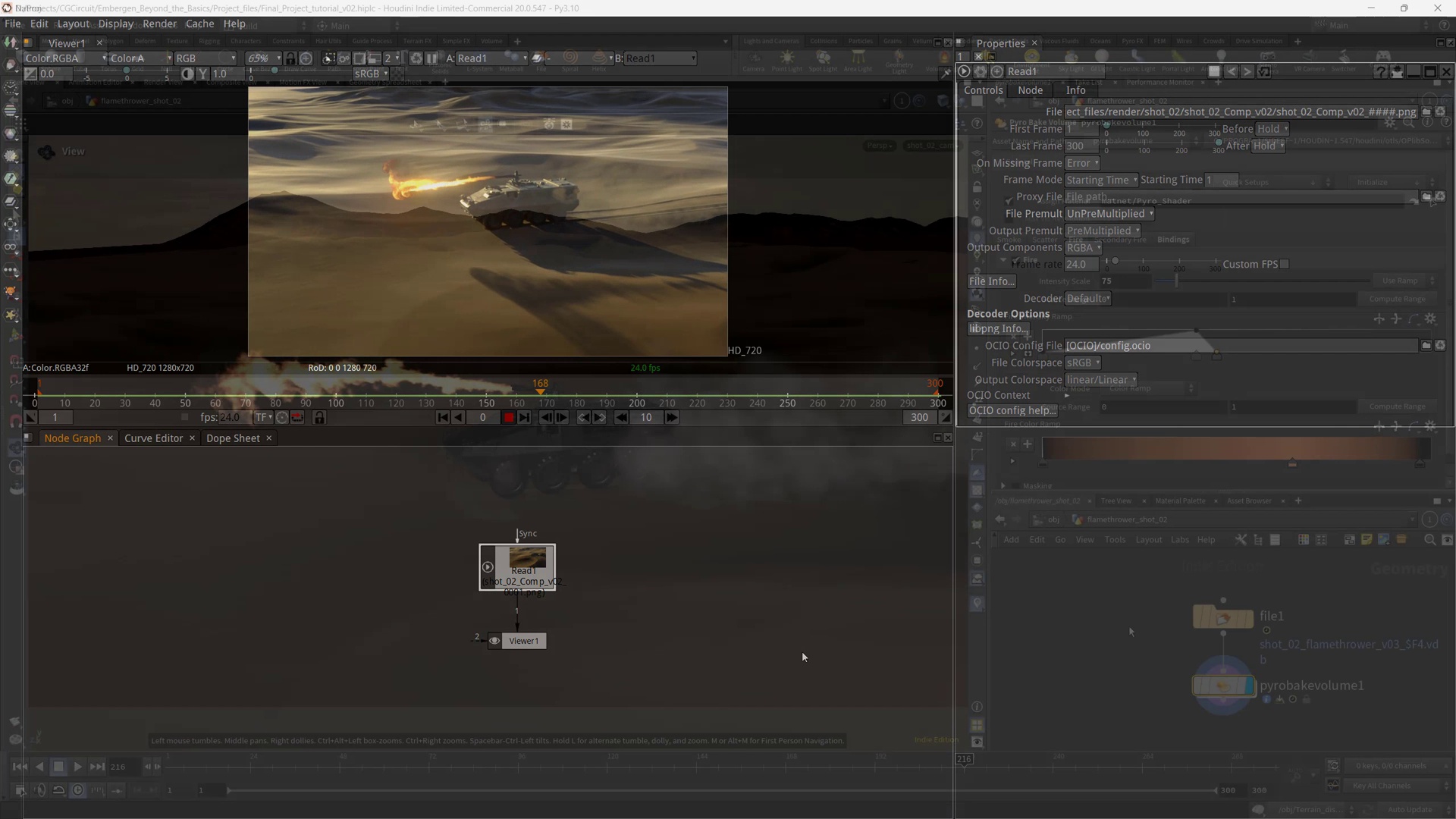Click the OCIO Config File input field
1456x819 pixels.
pyautogui.click(x=1241, y=346)
